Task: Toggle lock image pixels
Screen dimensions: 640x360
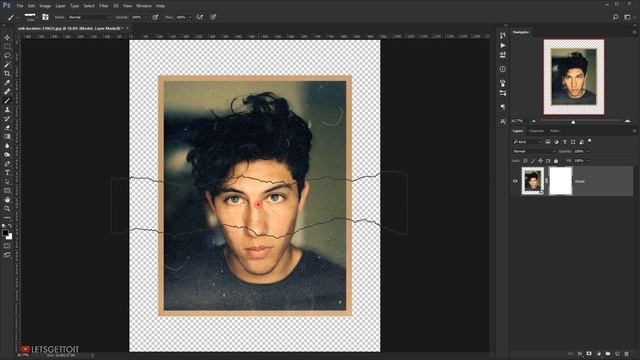Action: (533, 161)
